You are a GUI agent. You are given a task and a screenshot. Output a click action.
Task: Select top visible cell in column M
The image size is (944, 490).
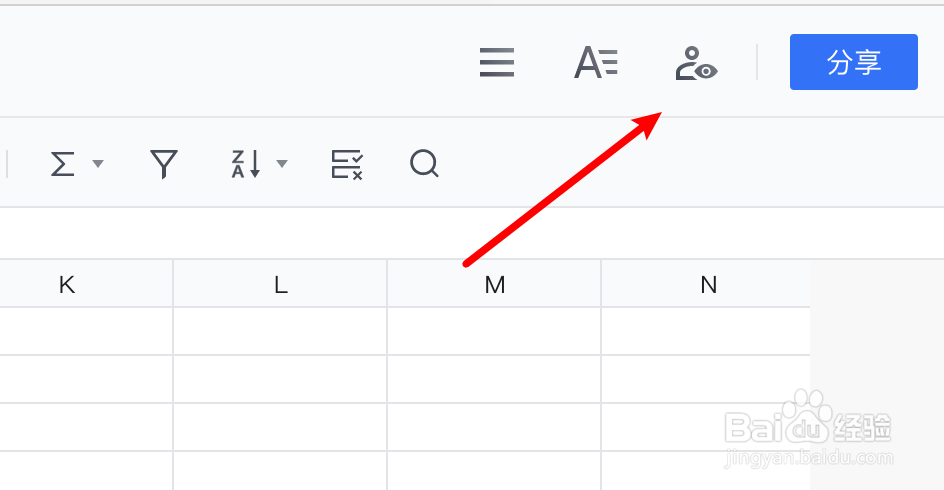point(494,331)
